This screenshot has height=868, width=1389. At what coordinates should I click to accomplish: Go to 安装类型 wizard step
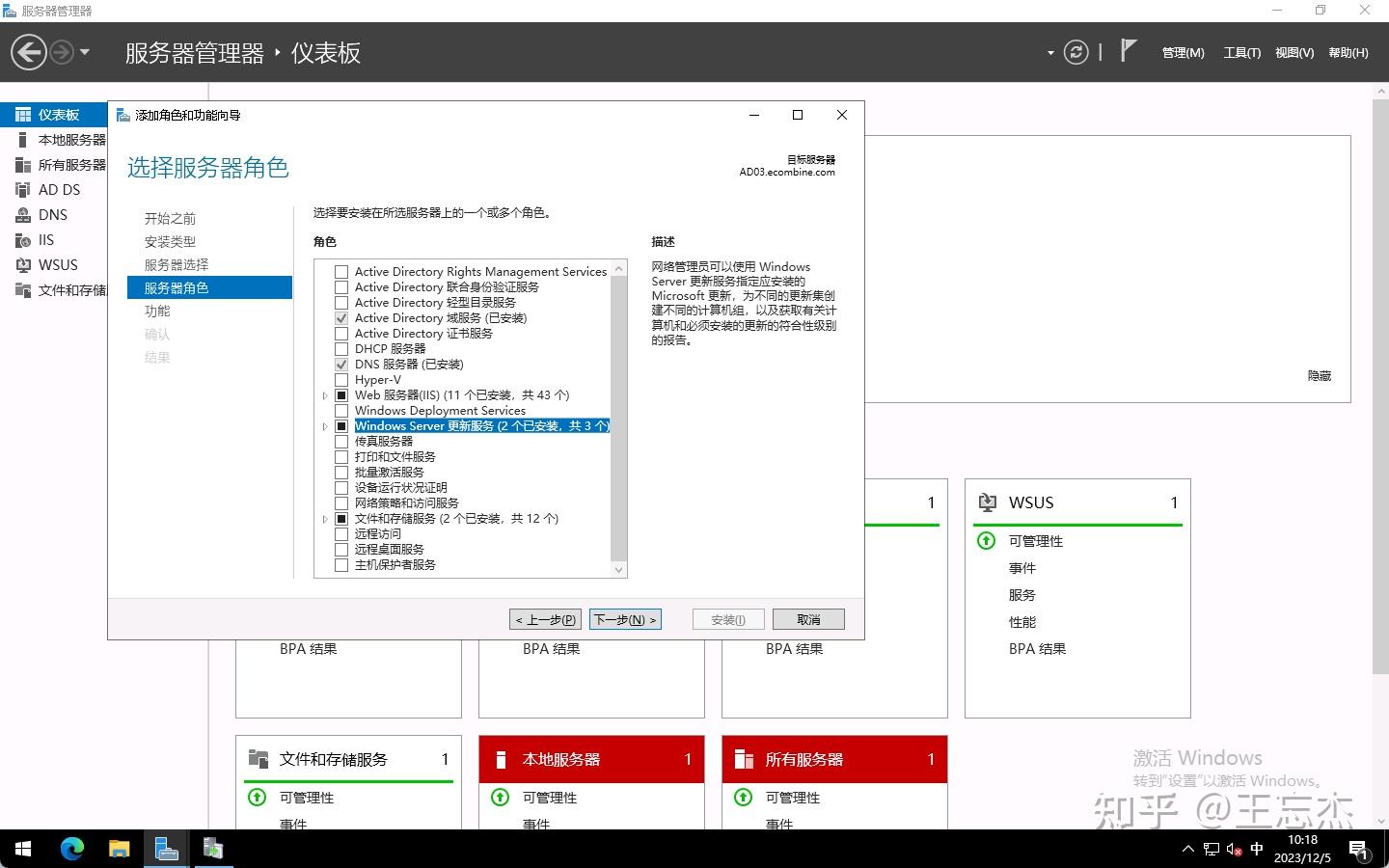pos(170,242)
